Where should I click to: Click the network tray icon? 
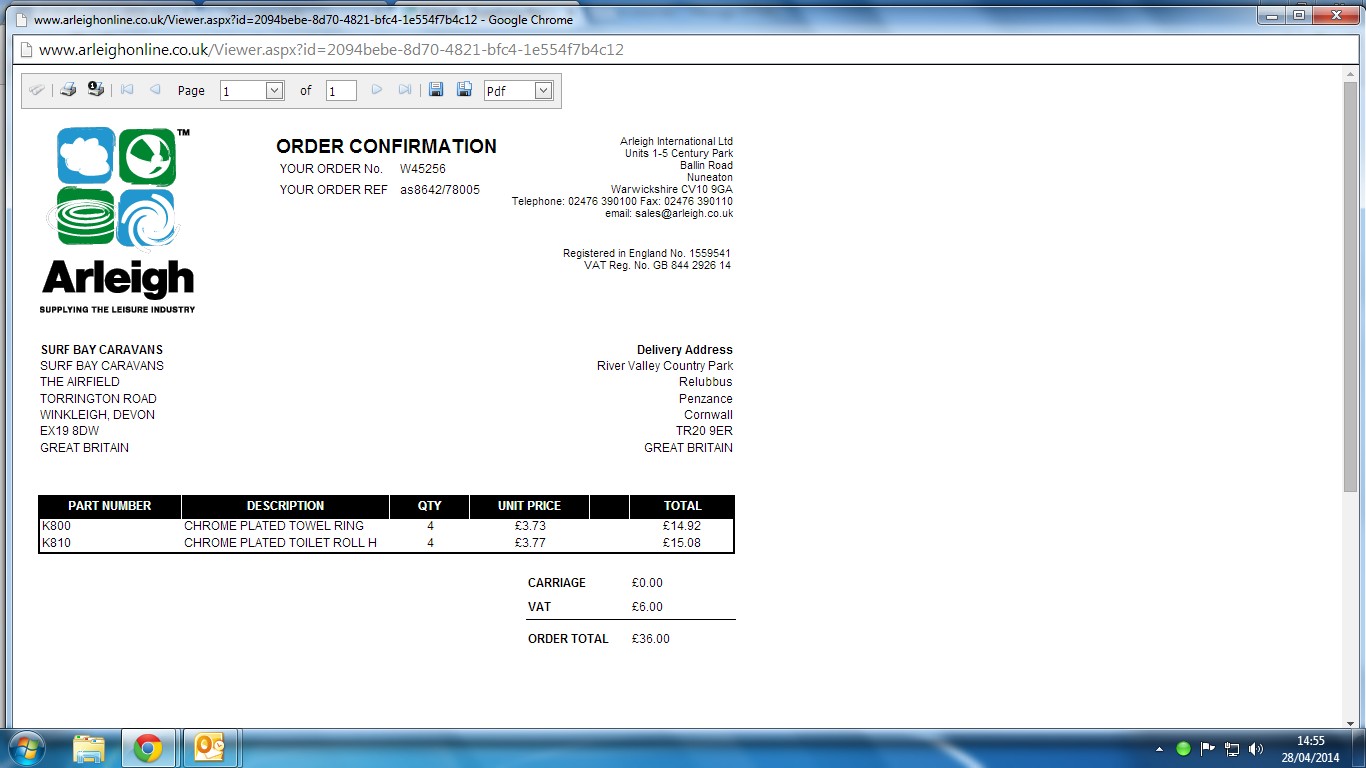tap(1232, 749)
